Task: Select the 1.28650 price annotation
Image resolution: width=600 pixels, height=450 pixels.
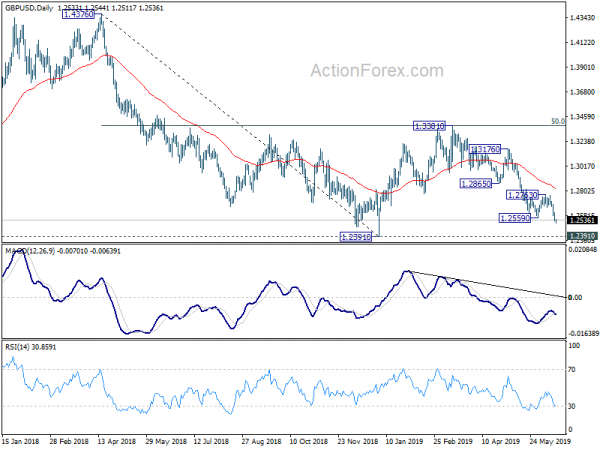Action: point(476,184)
